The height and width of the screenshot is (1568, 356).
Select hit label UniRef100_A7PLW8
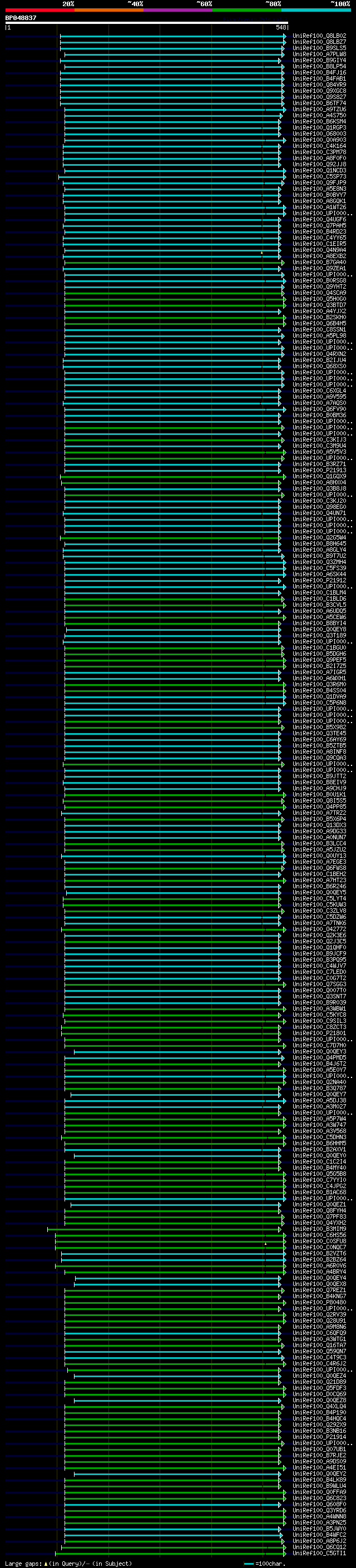(x=319, y=54)
